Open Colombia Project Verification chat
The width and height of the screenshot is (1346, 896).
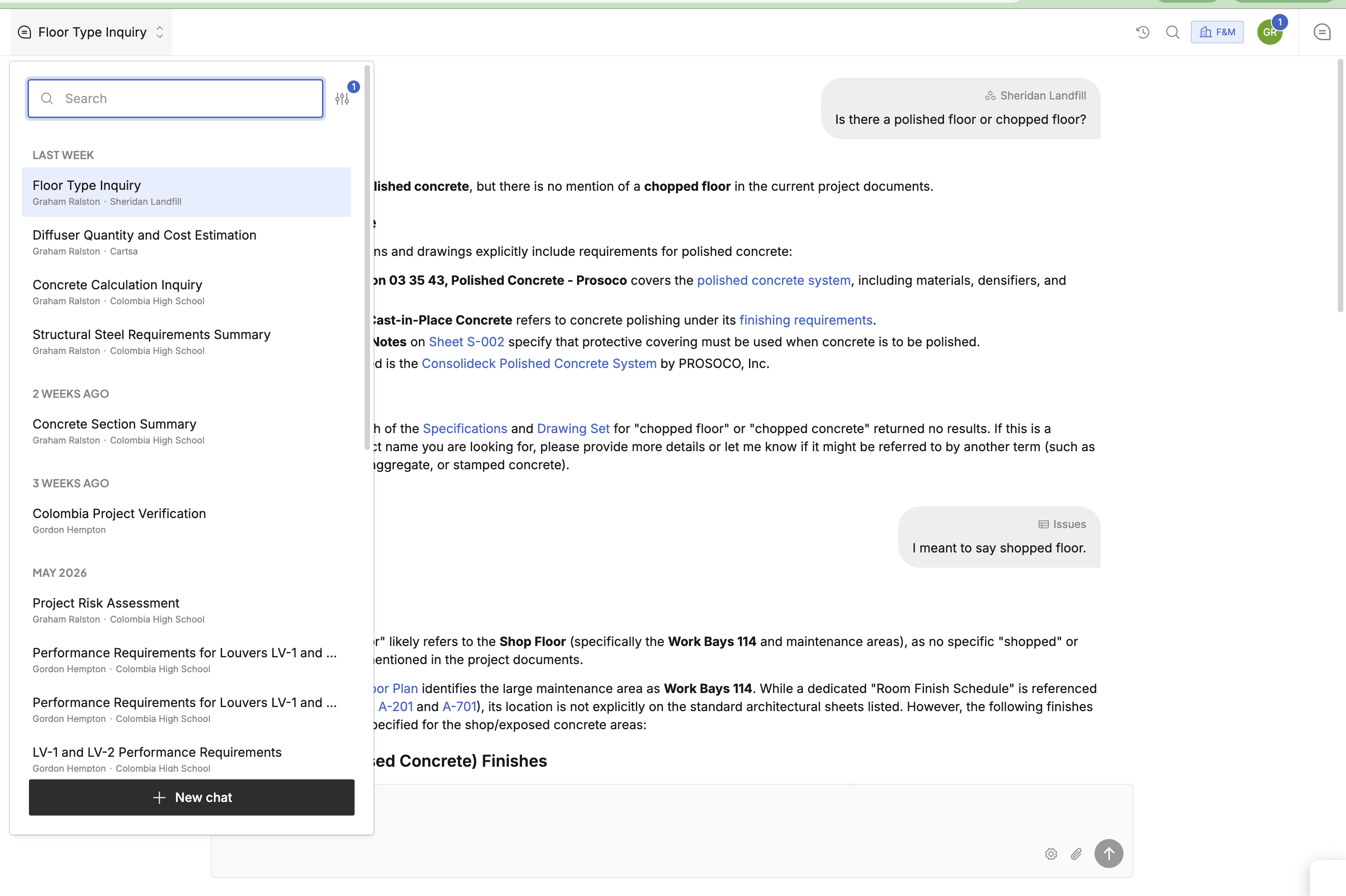(x=186, y=521)
